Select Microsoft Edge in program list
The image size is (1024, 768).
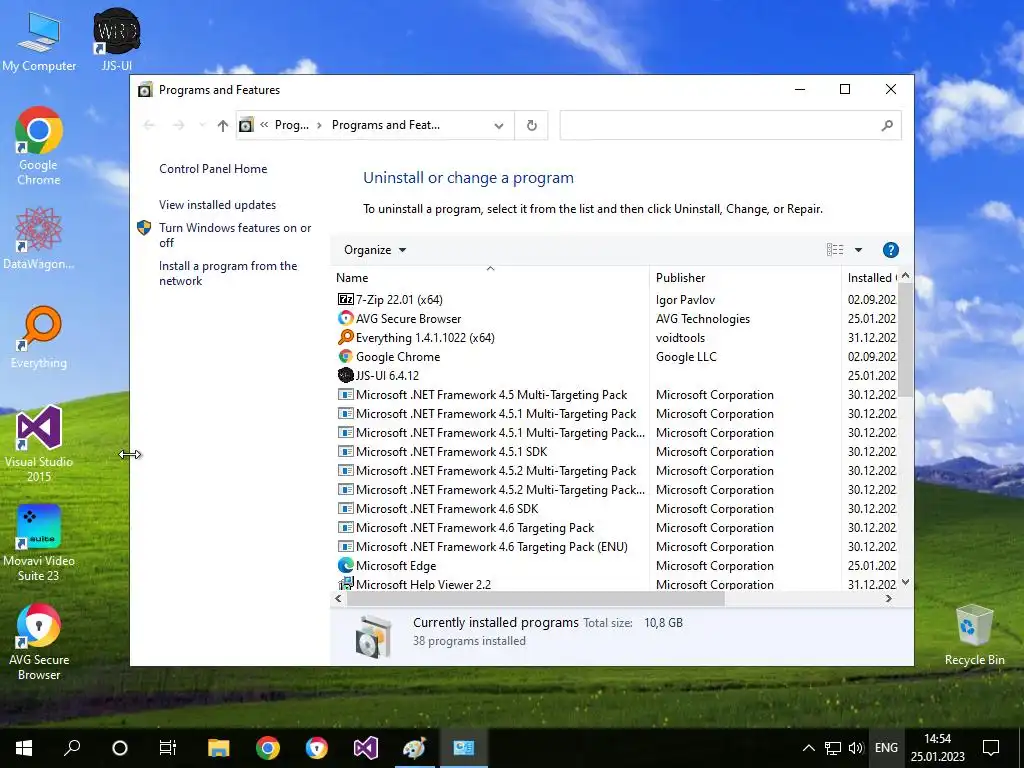tap(614, 566)
